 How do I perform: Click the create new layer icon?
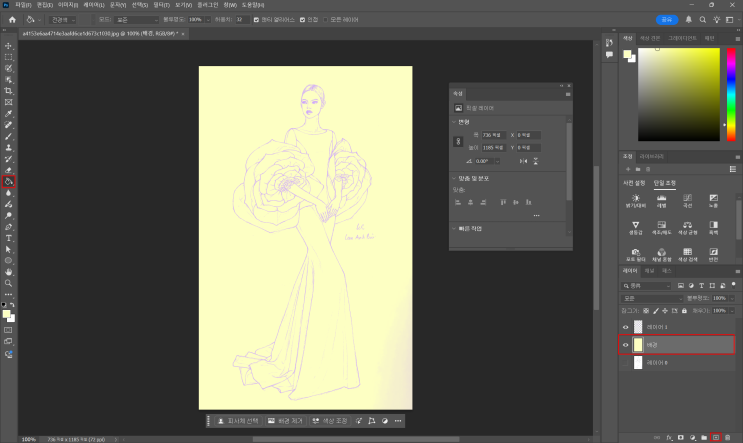pyautogui.click(x=715, y=437)
